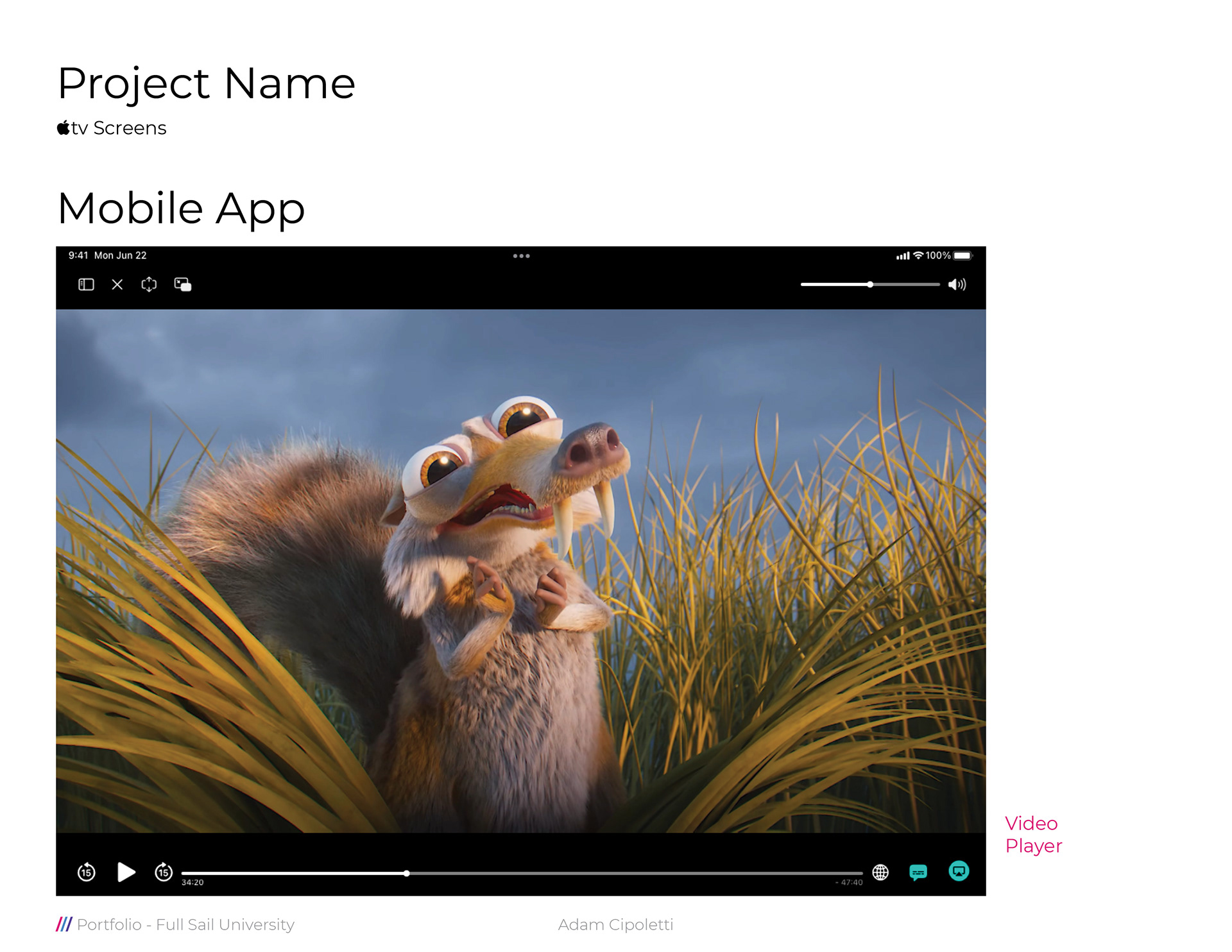Click the 100% battery percentage text
This screenshot has width=1232, height=952.
[x=938, y=255]
